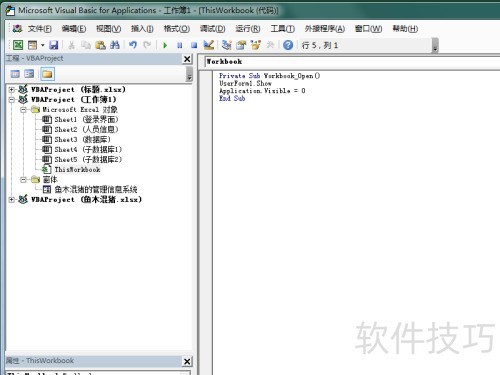Open 外接程序(A) menu

[325, 29]
